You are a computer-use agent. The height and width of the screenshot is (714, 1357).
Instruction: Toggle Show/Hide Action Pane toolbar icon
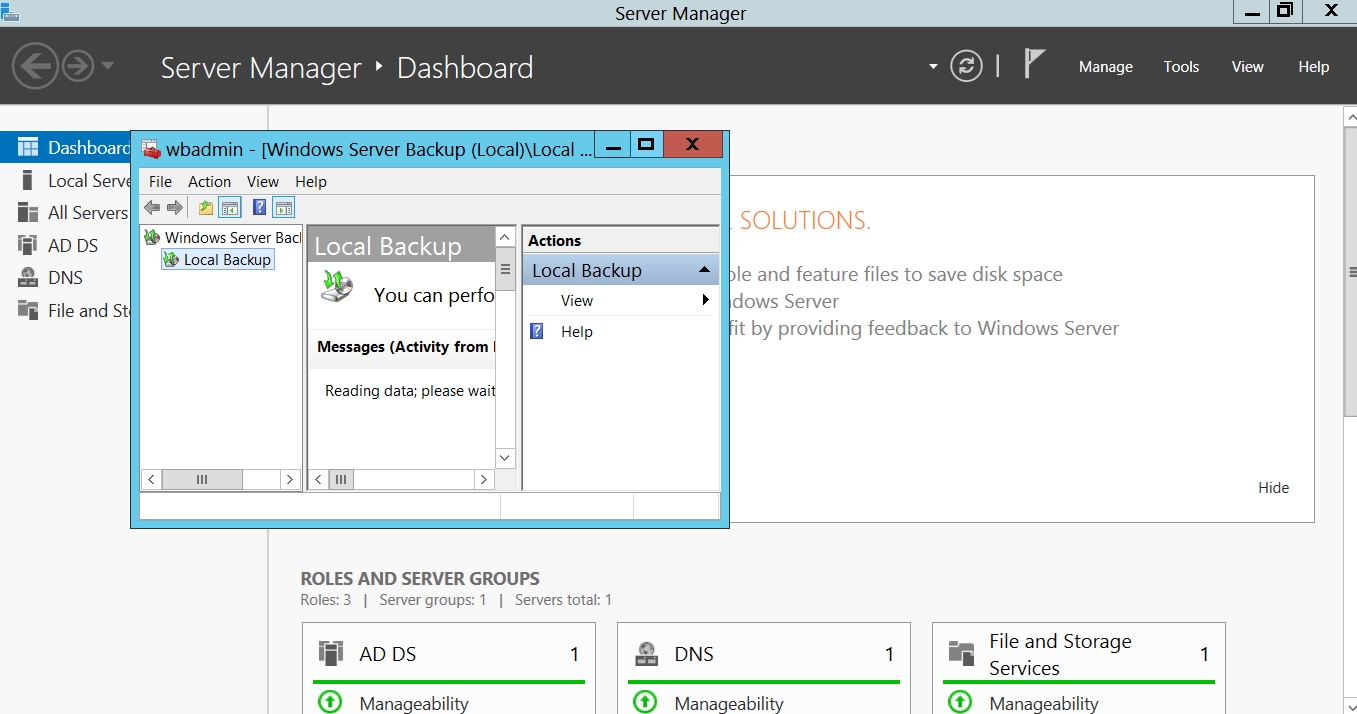click(x=284, y=208)
